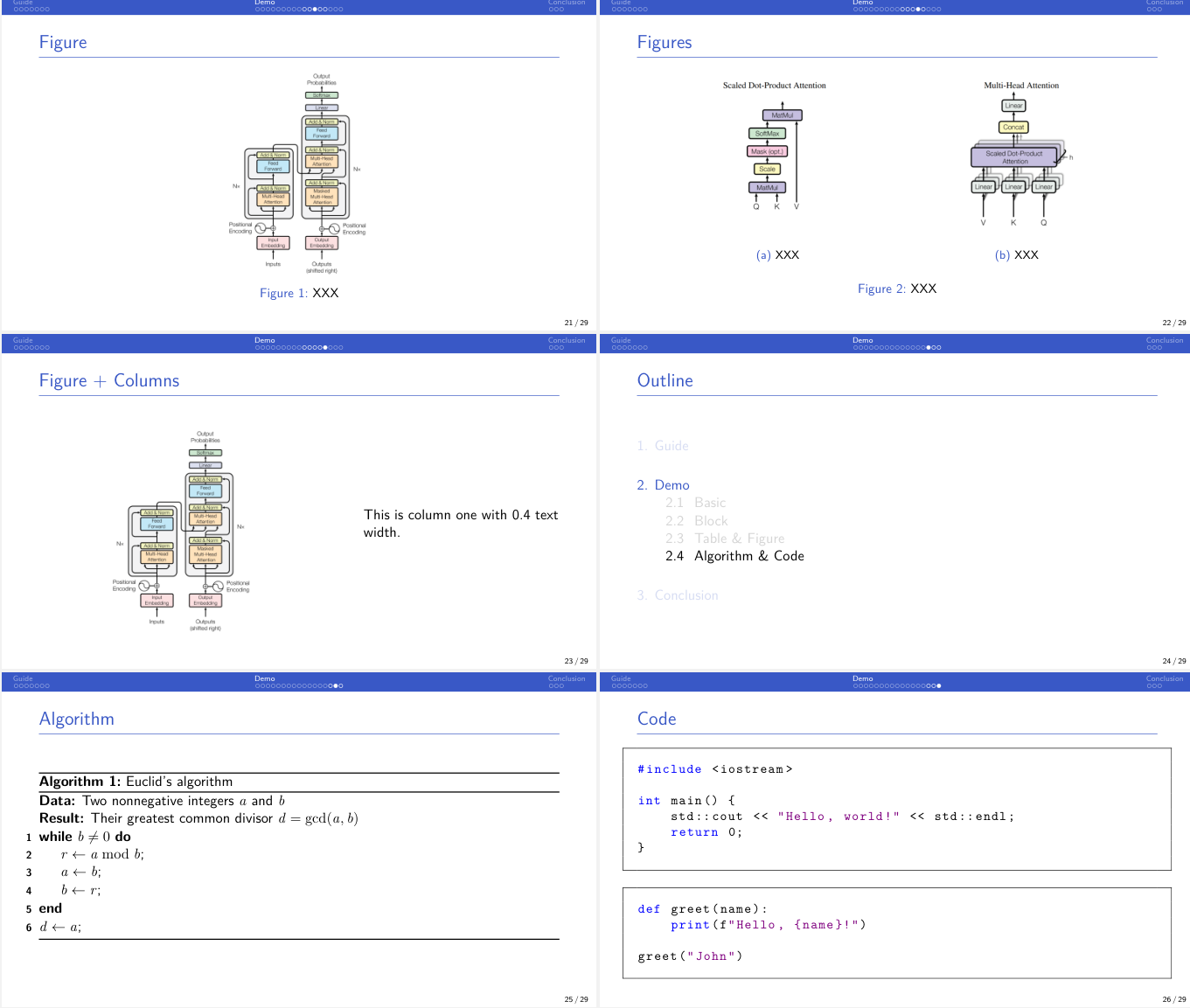The height and width of the screenshot is (1008, 1190).
Task: Click 'Demo' in the Outline slide header
Action: (863, 340)
